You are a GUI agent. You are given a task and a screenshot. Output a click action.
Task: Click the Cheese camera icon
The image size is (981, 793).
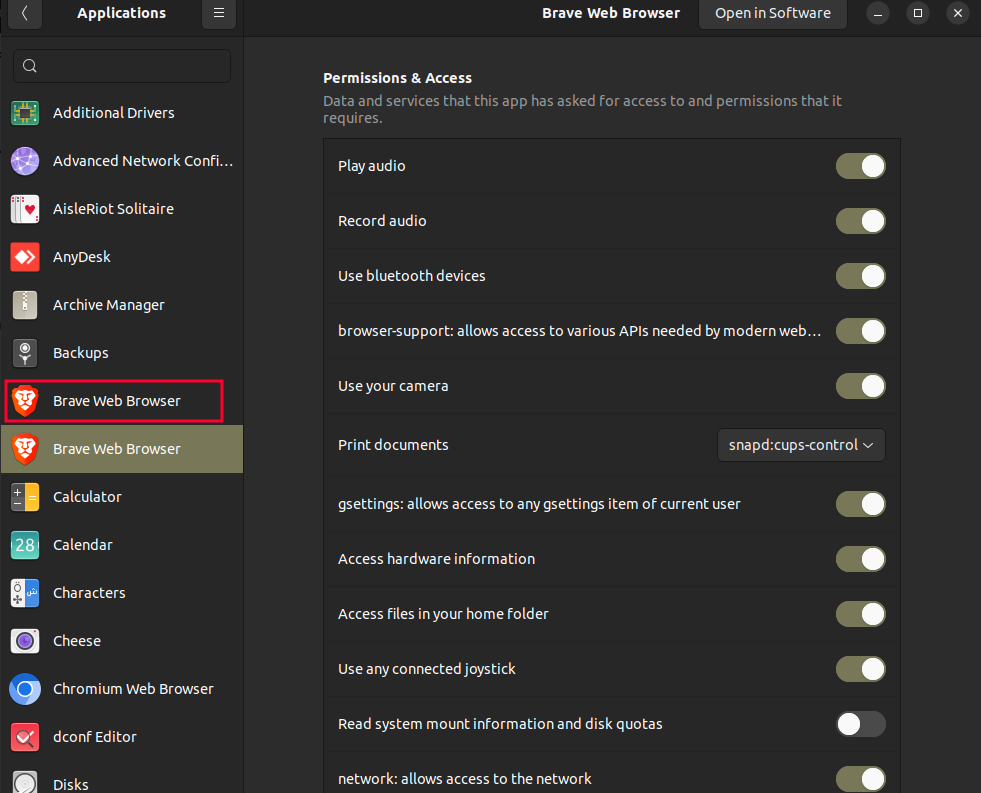point(25,641)
